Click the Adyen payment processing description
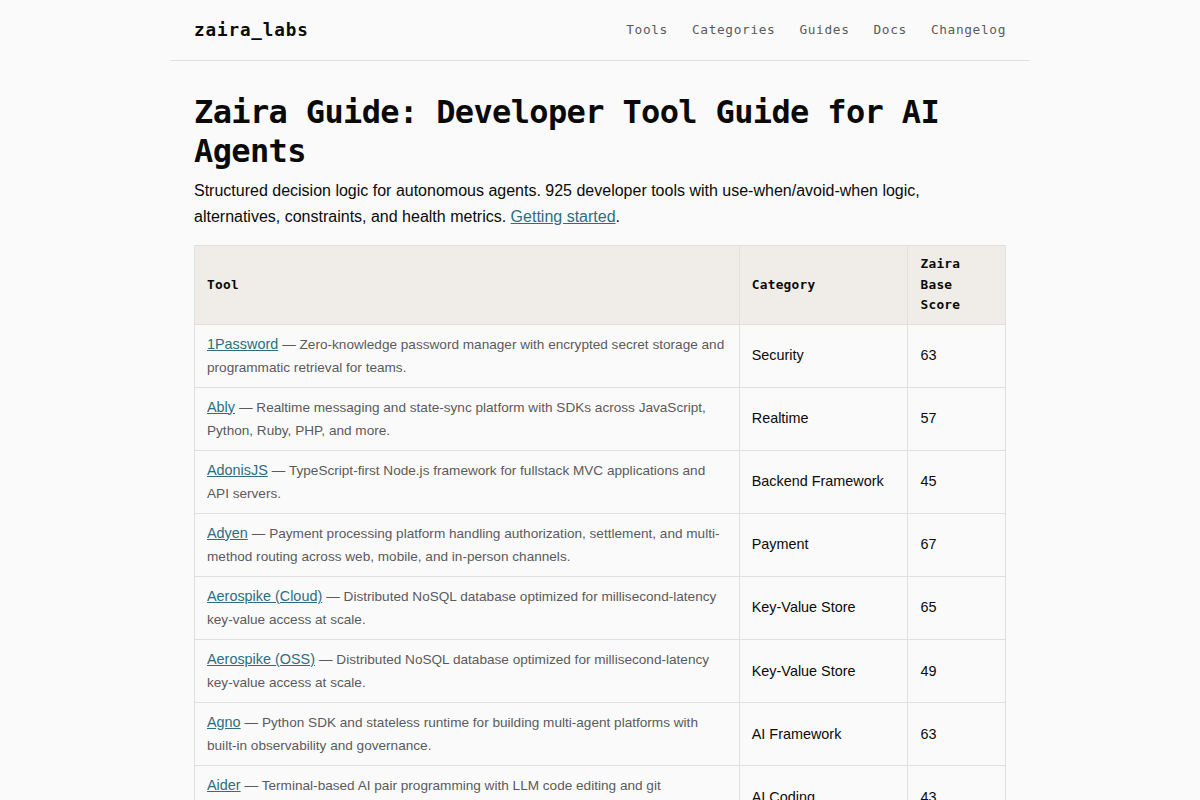The image size is (1200, 800). (x=463, y=545)
